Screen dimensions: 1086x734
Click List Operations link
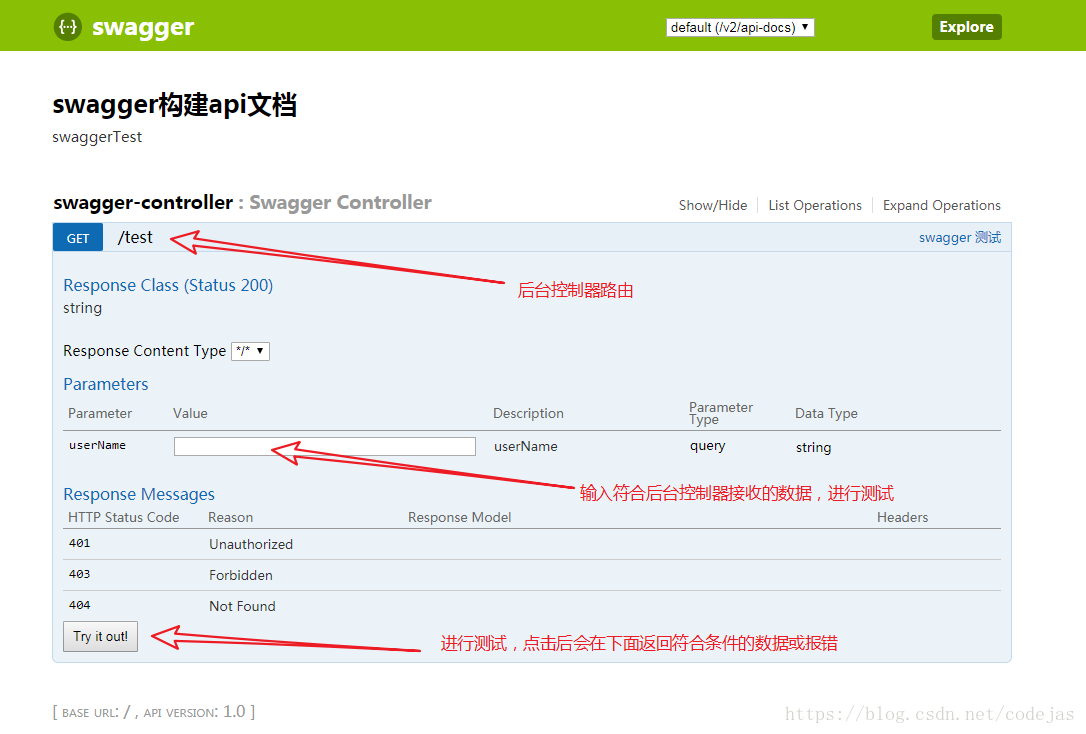[814, 206]
